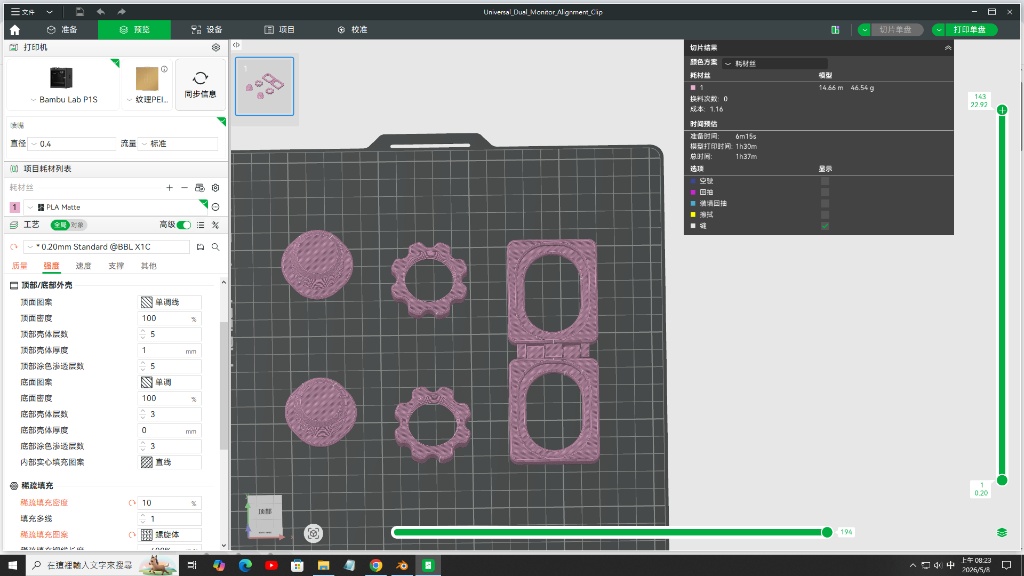Image resolution: width=1024 pixels, height=576 pixels.
Task: Open the PLA Matte filament dropdown
Action: point(115,207)
